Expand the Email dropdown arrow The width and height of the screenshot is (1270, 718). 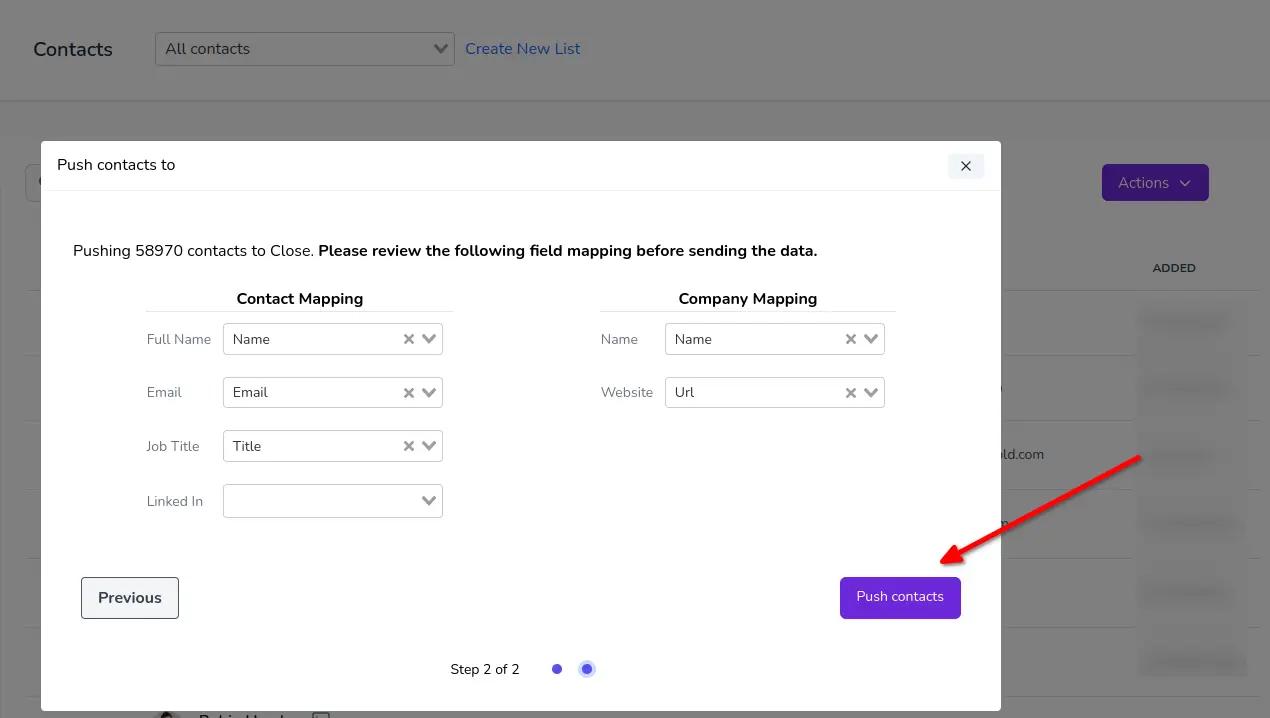pos(429,393)
